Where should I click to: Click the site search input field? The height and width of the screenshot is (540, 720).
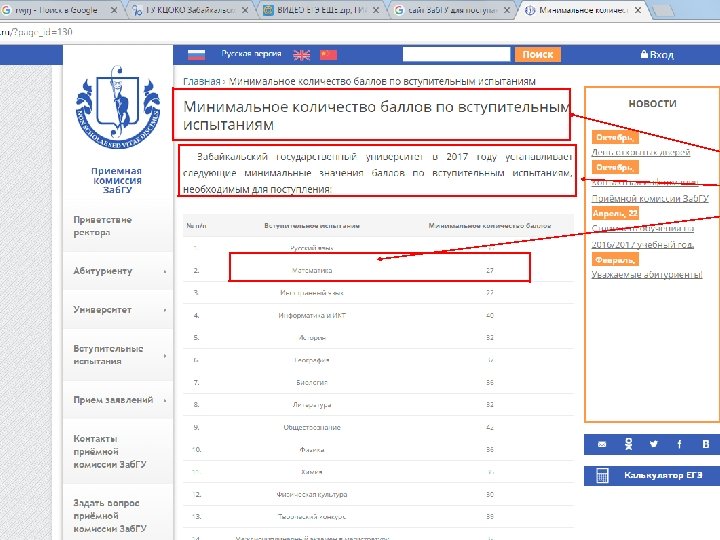point(456,54)
